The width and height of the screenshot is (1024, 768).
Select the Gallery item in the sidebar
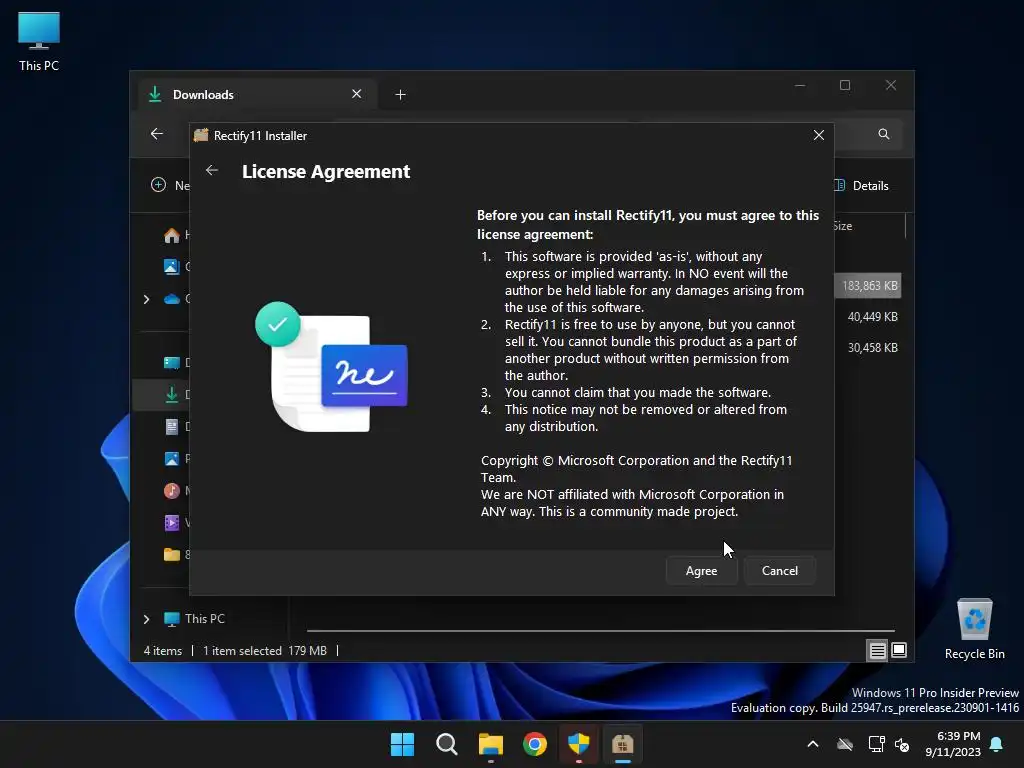click(172, 266)
